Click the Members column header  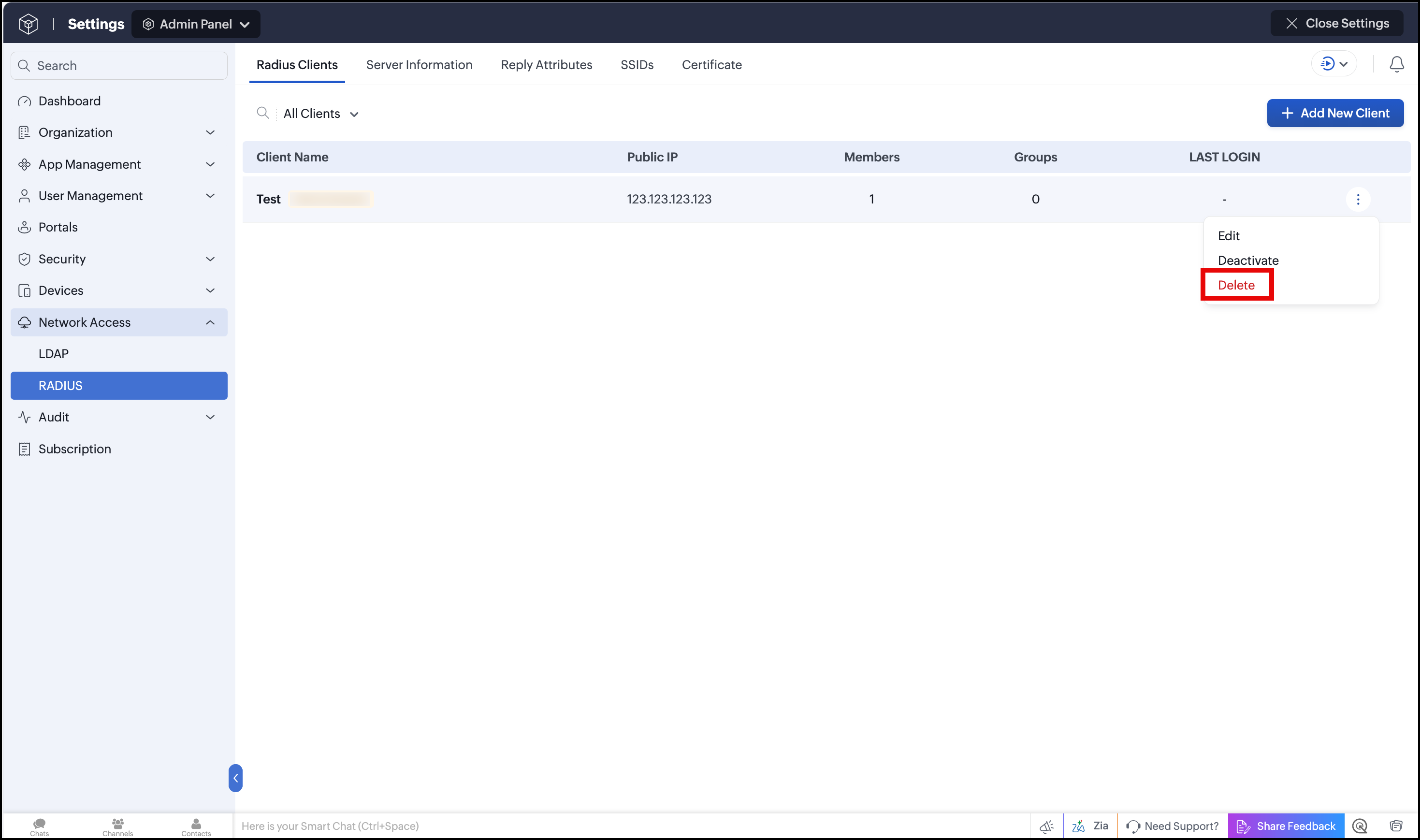coord(871,158)
